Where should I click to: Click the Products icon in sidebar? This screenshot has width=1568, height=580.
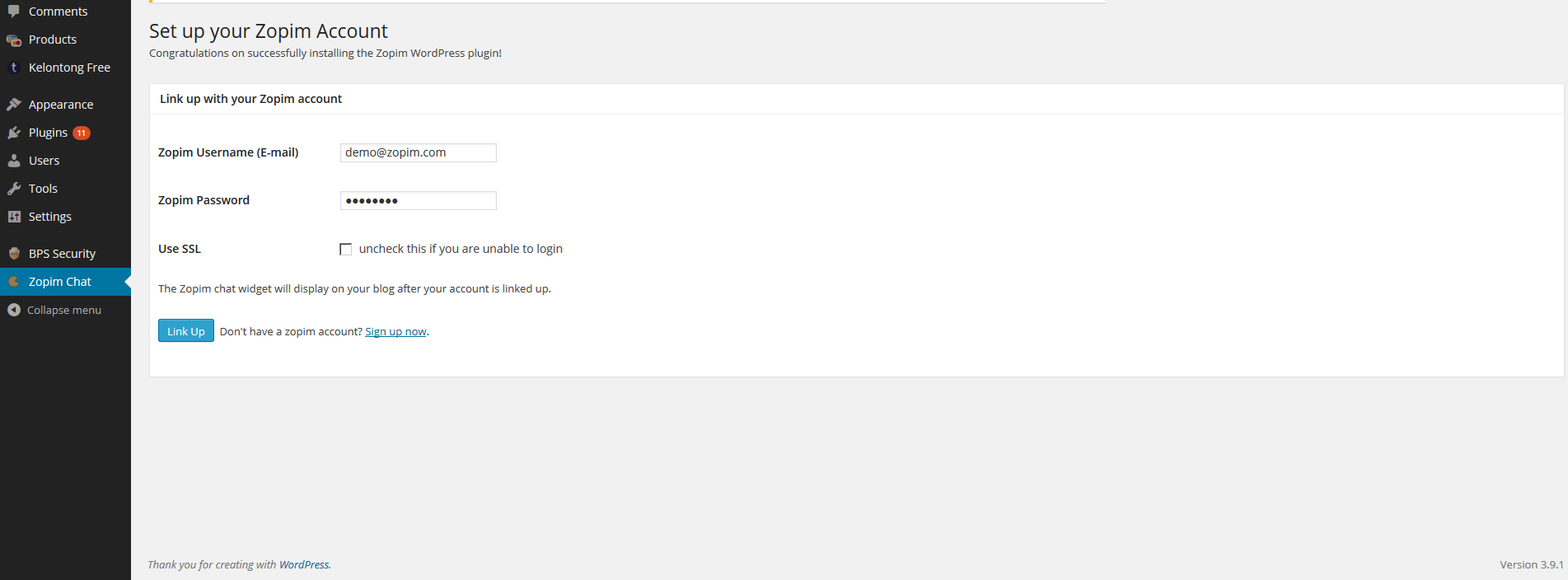point(14,40)
